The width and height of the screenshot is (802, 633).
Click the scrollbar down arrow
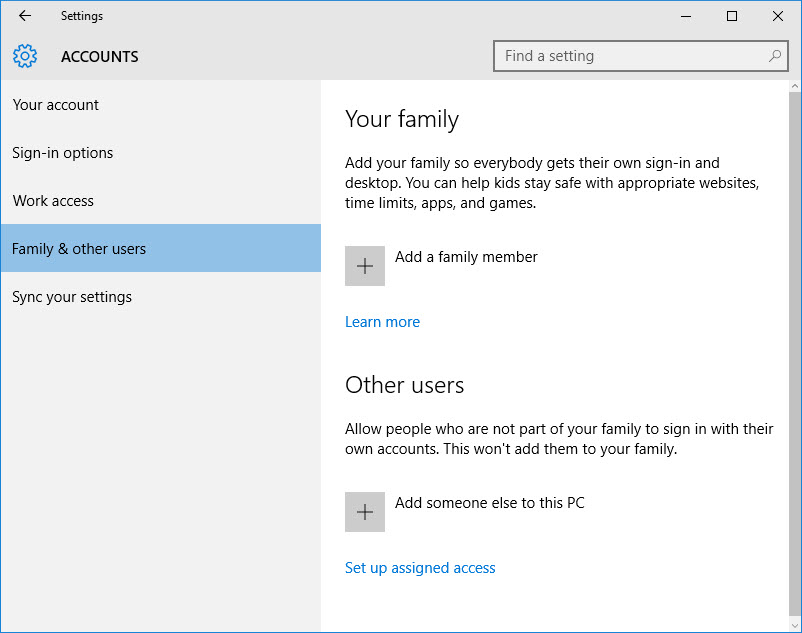pyautogui.click(x=794, y=625)
